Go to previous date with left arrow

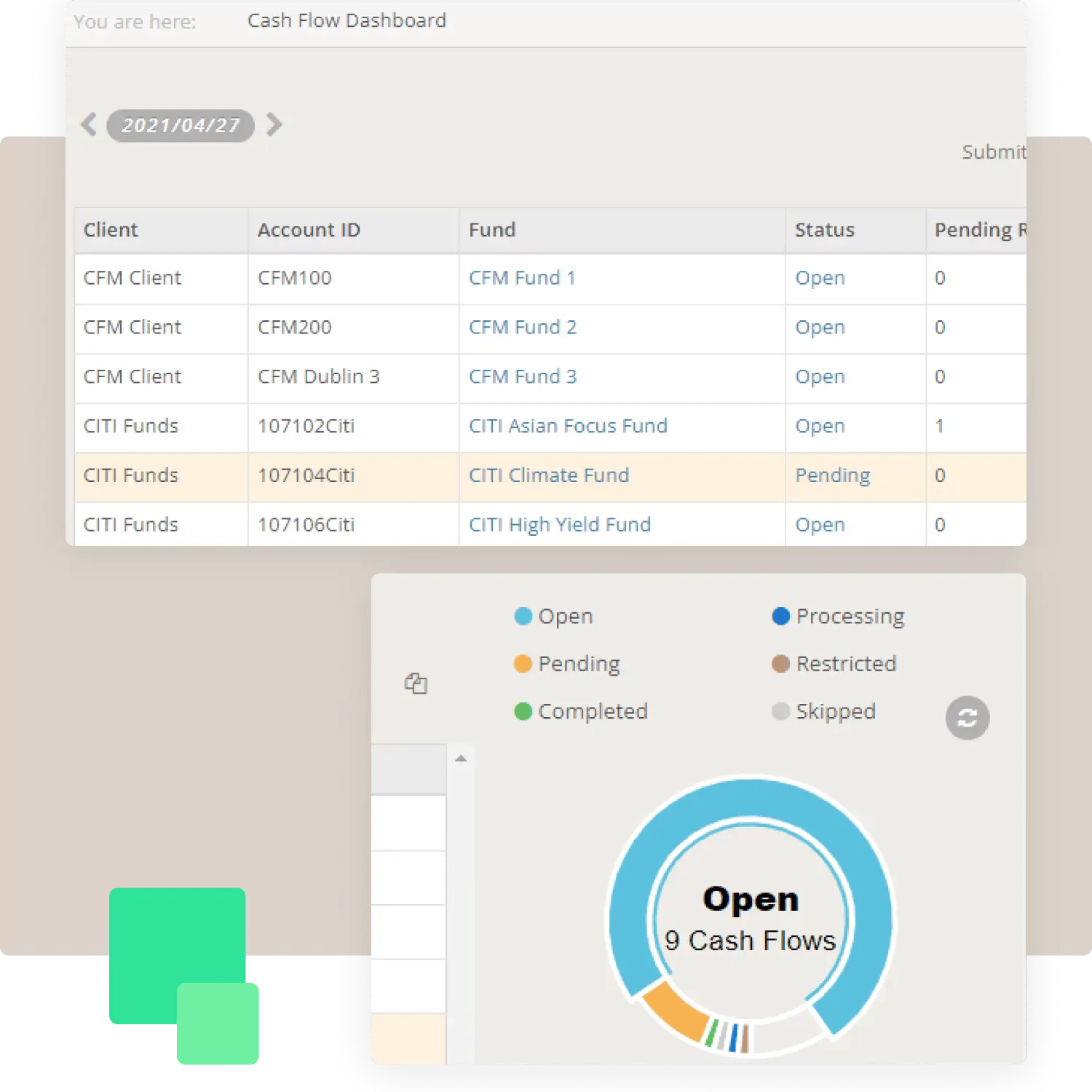pyautogui.click(x=89, y=124)
